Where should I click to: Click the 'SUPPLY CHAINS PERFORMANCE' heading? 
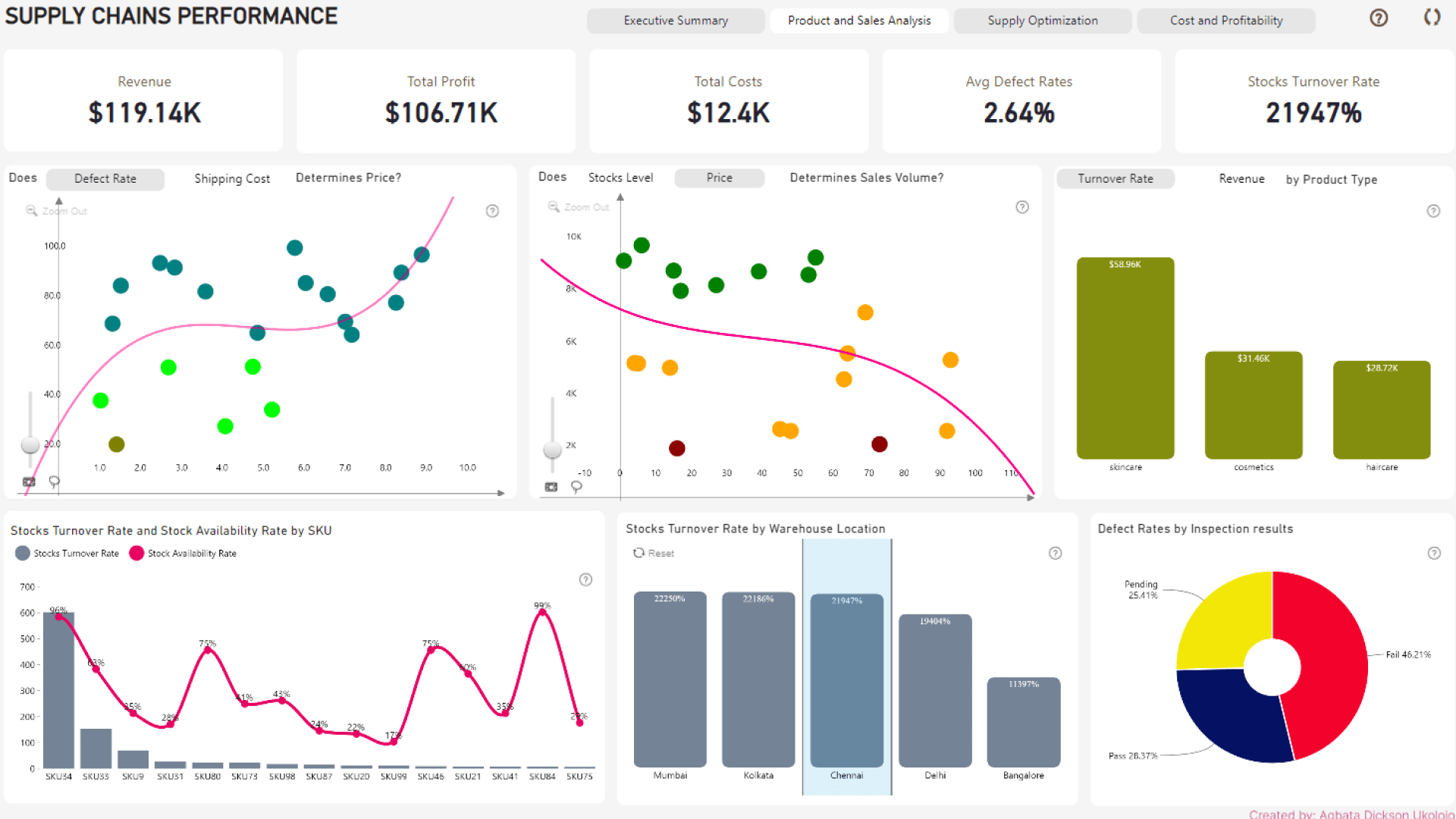click(171, 16)
